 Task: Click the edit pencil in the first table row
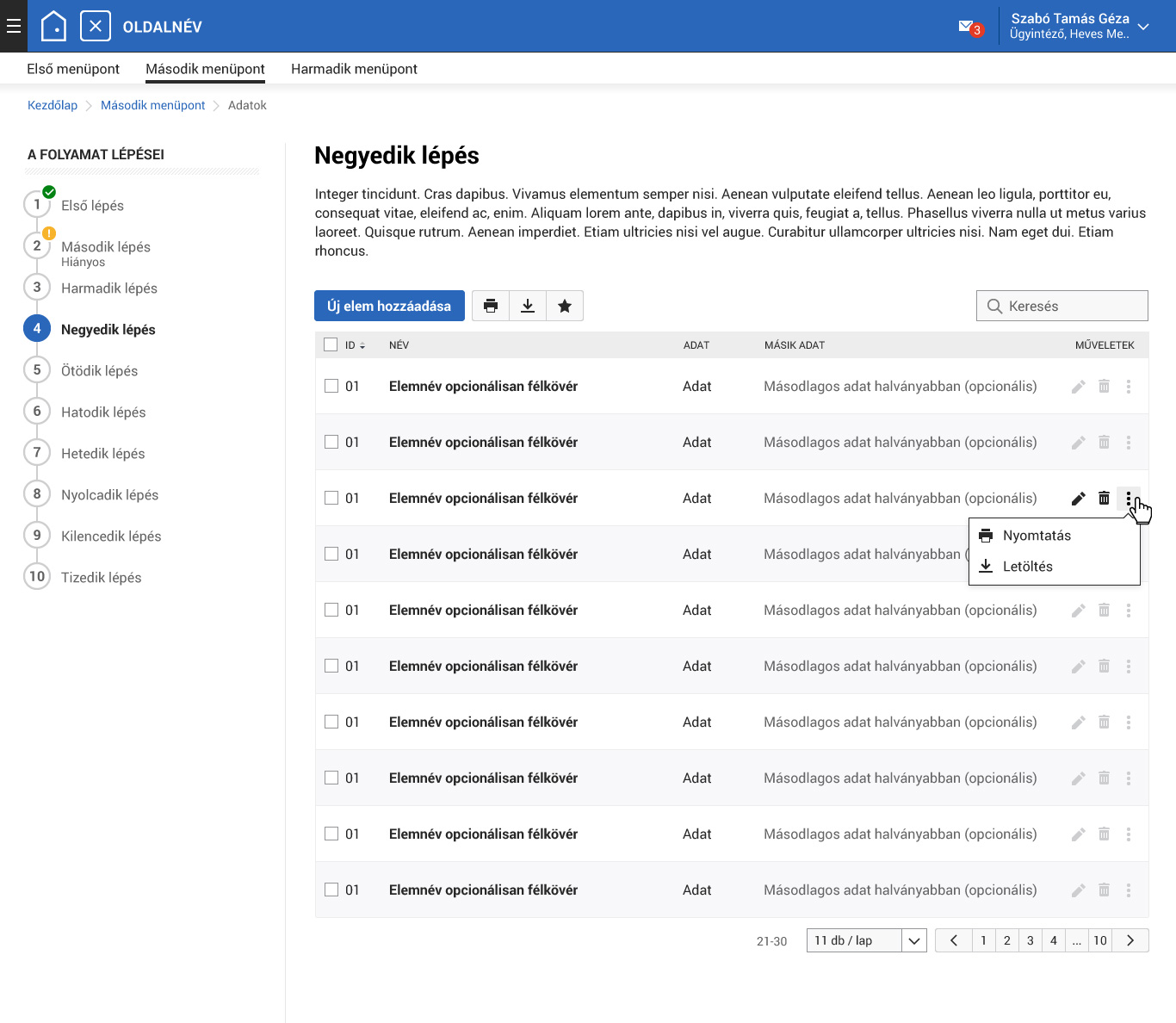1078,387
